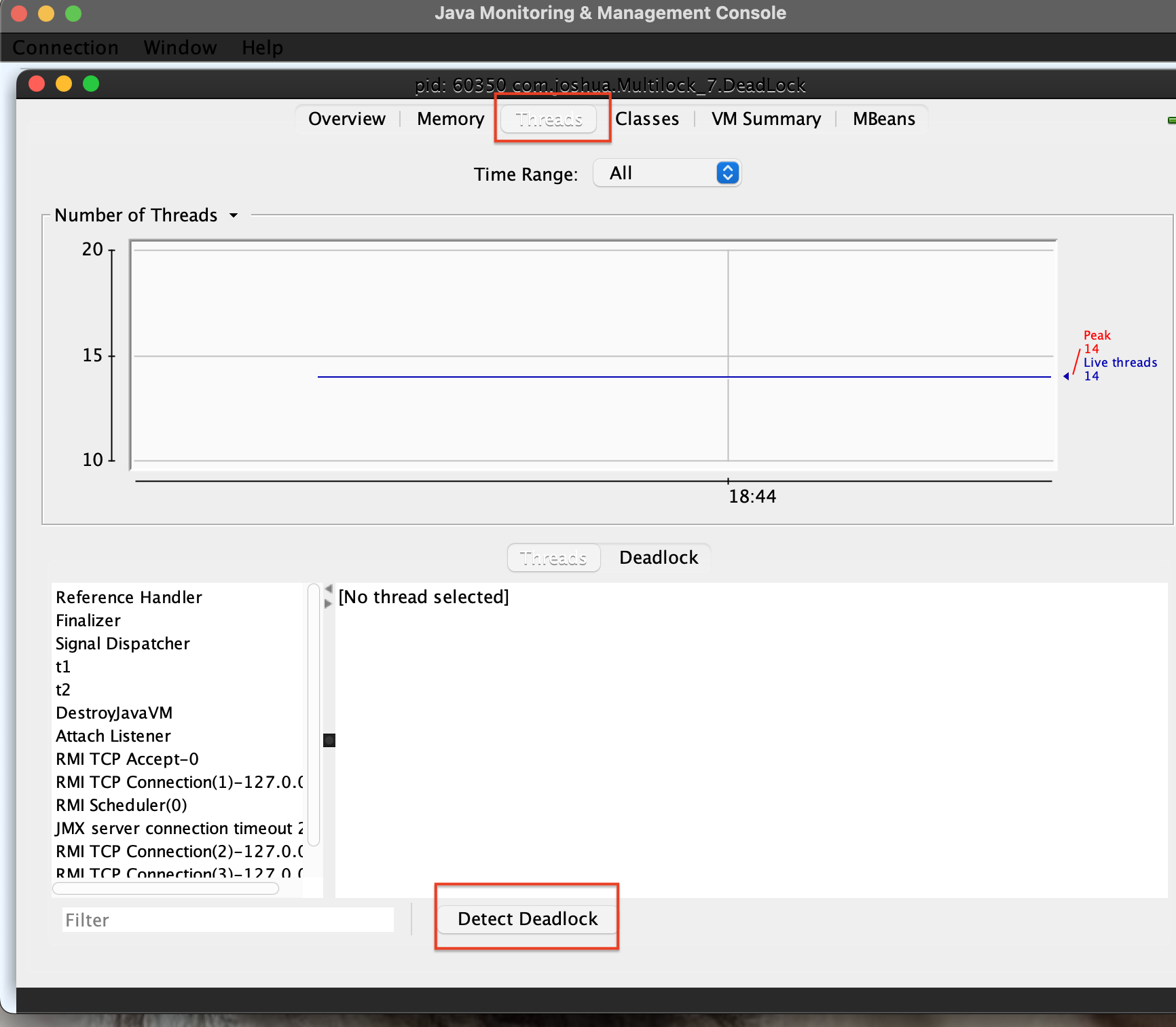Open the Connection menu
This screenshot has width=1176, height=1027.
[65, 48]
